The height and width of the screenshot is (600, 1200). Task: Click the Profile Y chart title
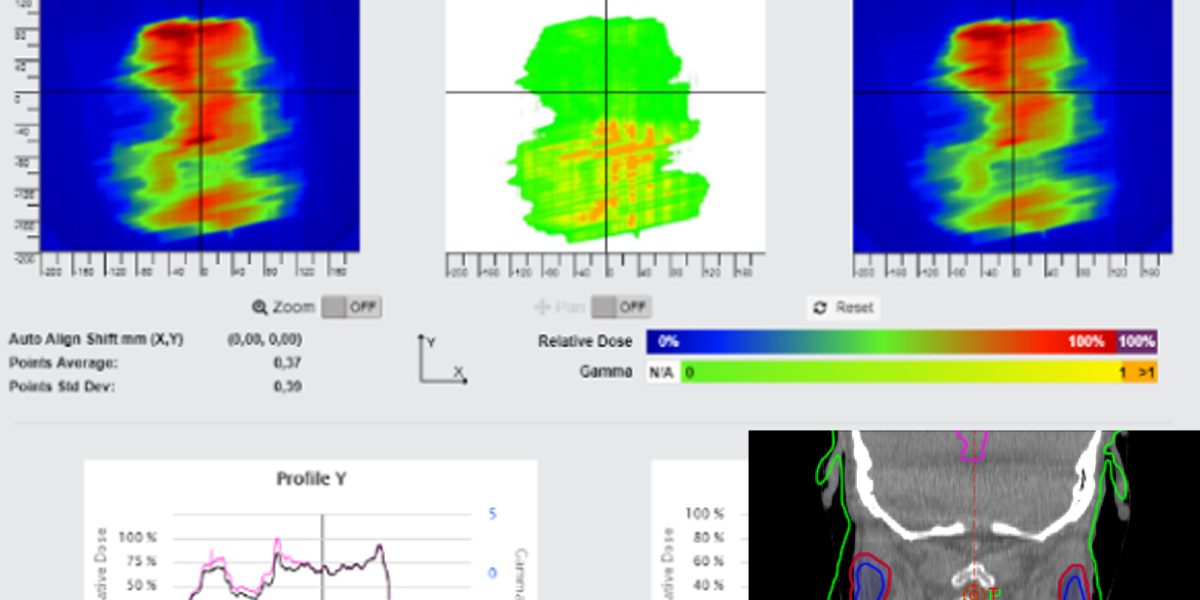pyautogui.click(x=310, y=480)
